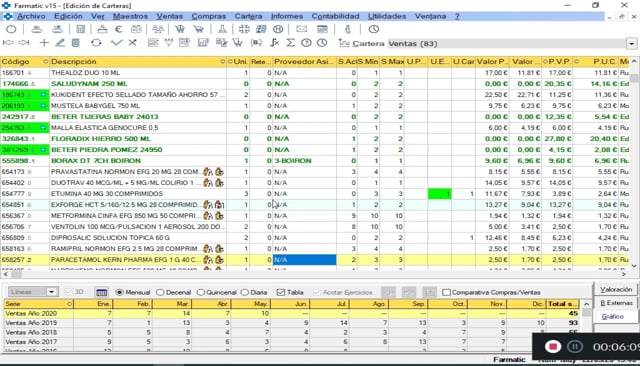Screen dimensions: 640x366
Task: Add a new line with plus icon
Action: pos(44,43)
